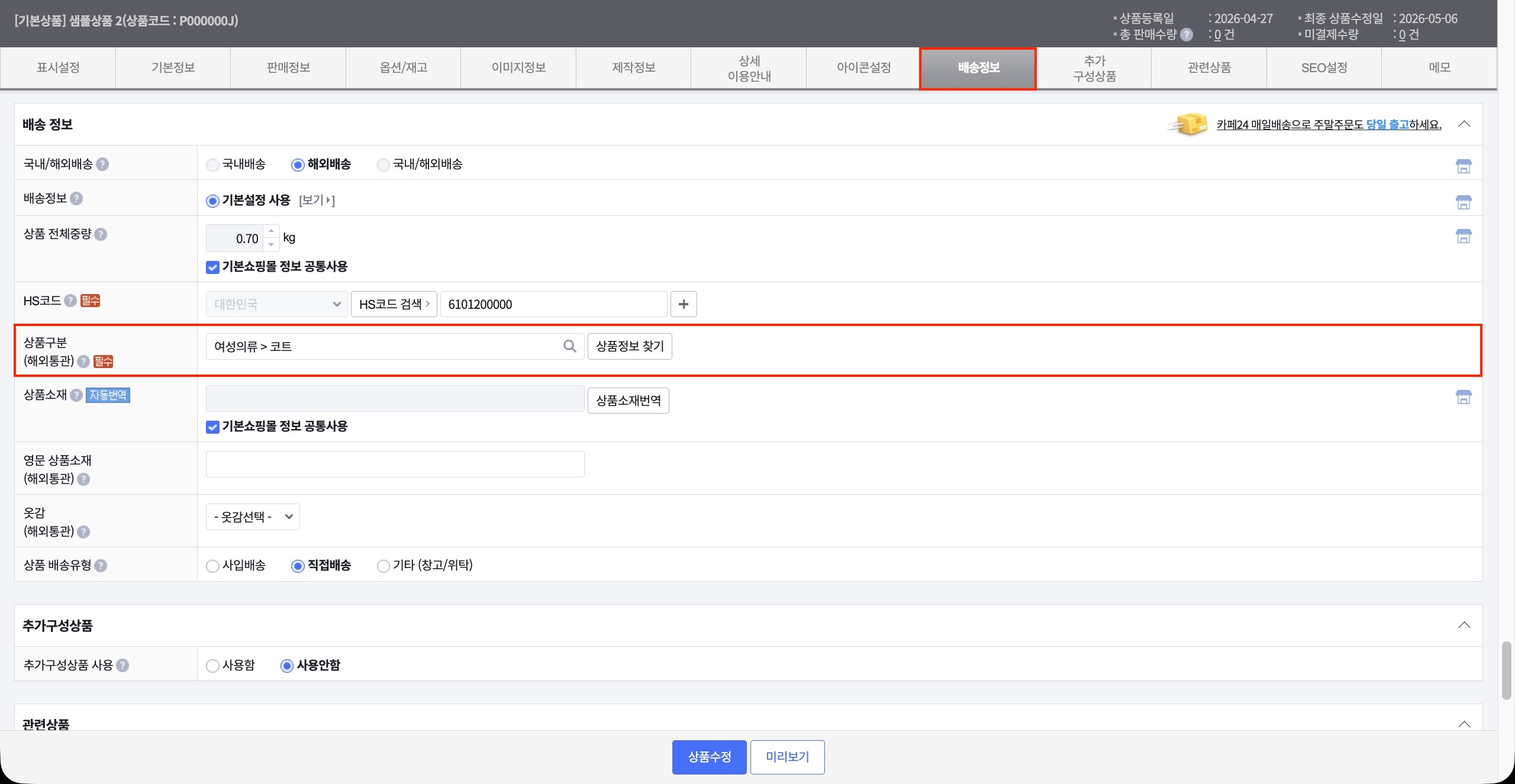
Task: Click 영문 상품소재 input field
Action: (395, 464)
